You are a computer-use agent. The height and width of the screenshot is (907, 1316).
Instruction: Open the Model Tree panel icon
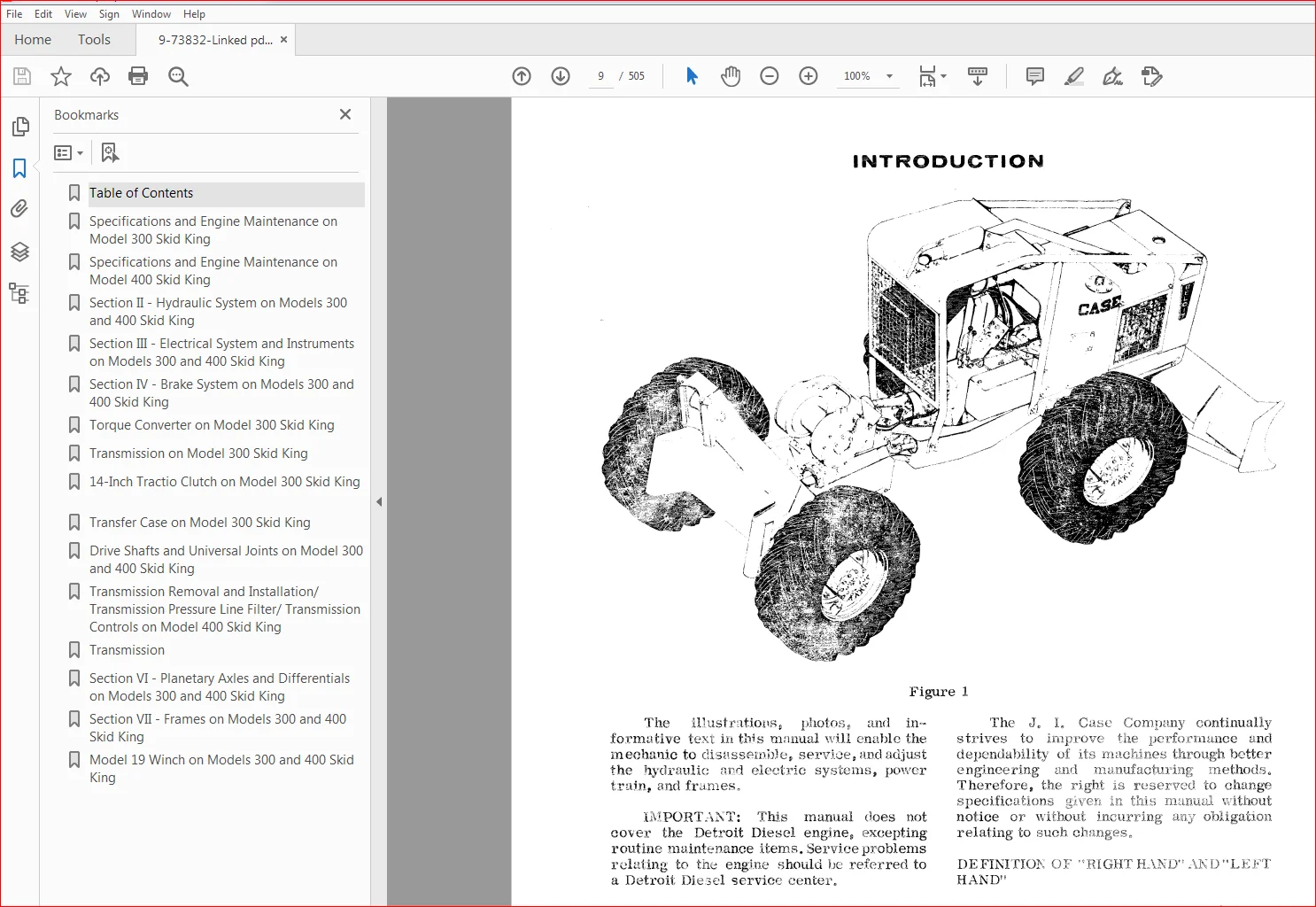tap(19, 293)
